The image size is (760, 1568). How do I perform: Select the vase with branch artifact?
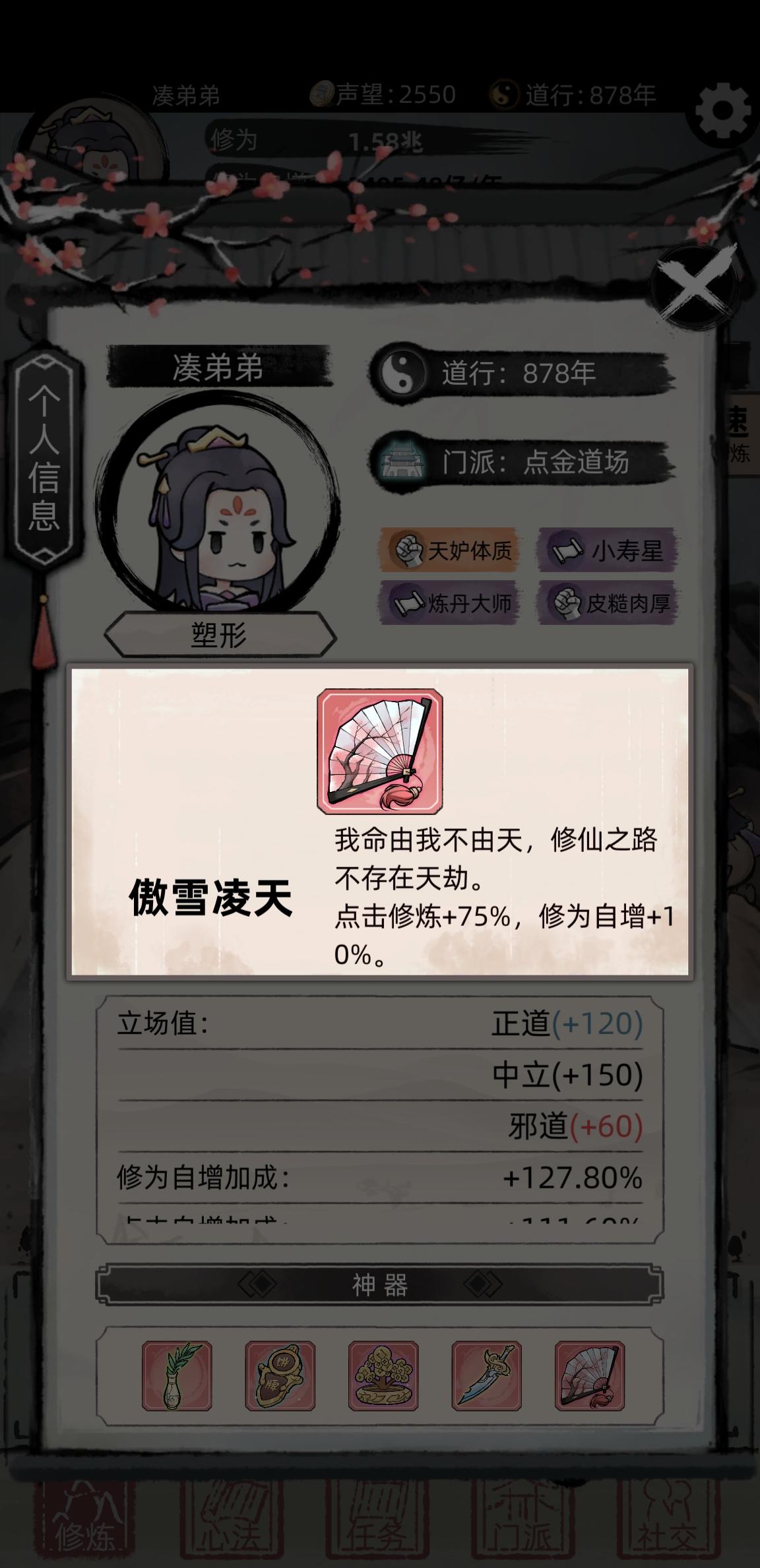[x=177, y=1376]
